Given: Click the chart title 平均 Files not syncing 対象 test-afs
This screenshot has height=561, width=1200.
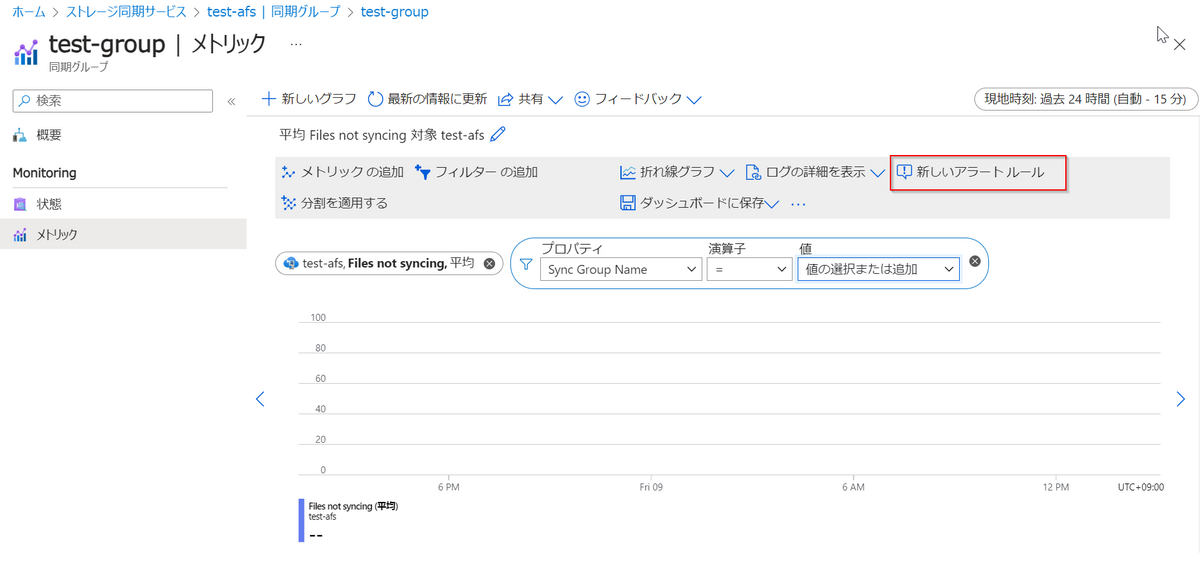Looking at the screenshot, I should pyautogui.click(x=382, y=134).
